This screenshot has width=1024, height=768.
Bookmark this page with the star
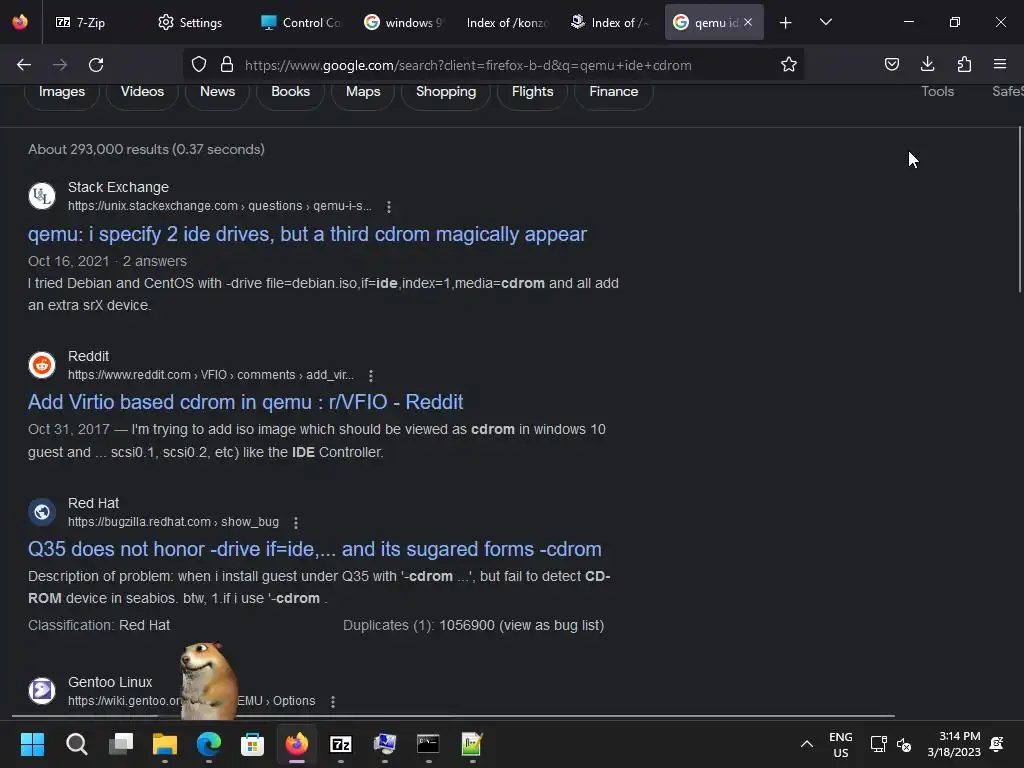pyautogui.click(x=789, y=65)
